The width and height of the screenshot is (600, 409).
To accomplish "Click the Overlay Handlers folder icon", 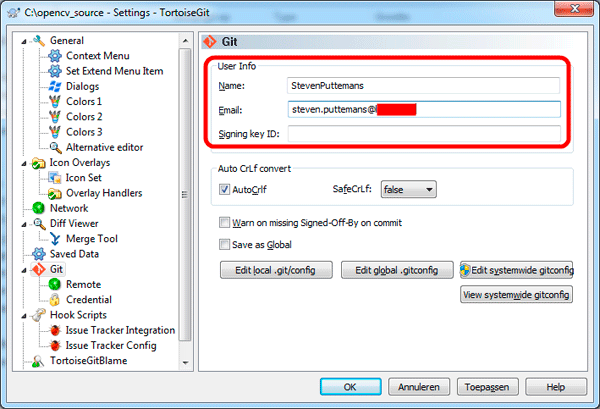I will point(55,193).
